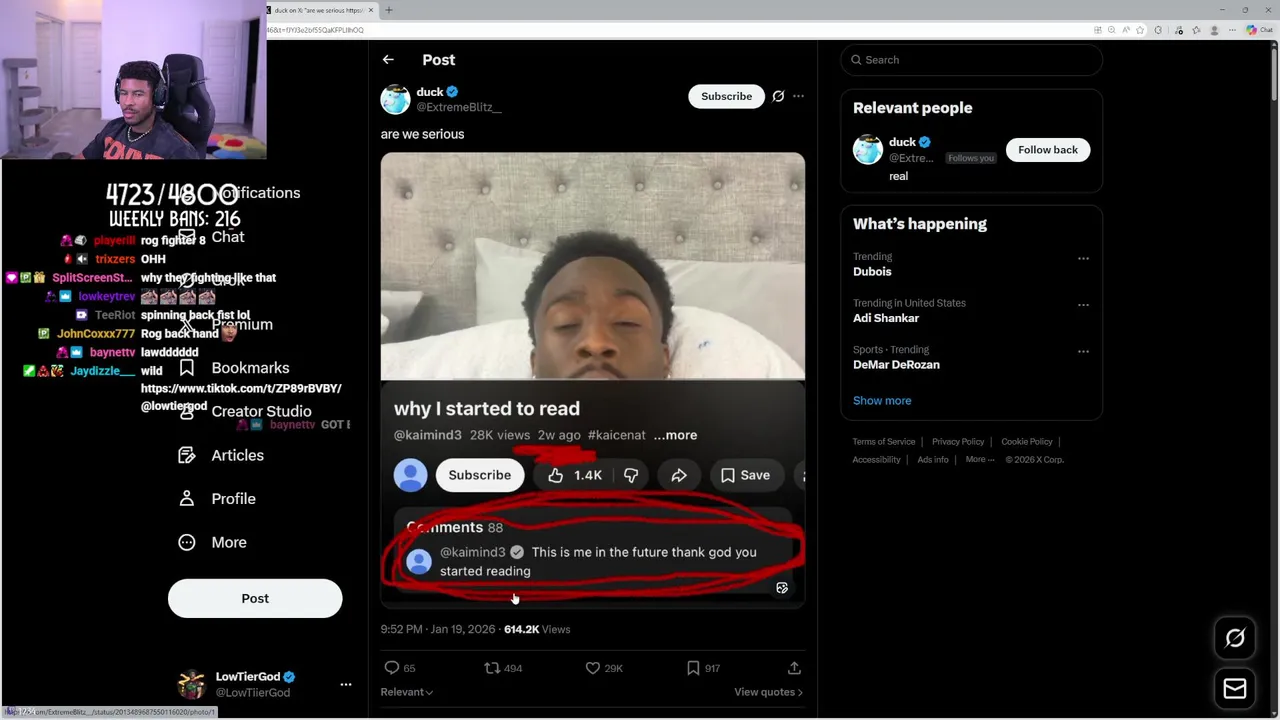The image size is (1280, 720).
Task: Open the More menu in the sidebar
Action: point(212,542)
